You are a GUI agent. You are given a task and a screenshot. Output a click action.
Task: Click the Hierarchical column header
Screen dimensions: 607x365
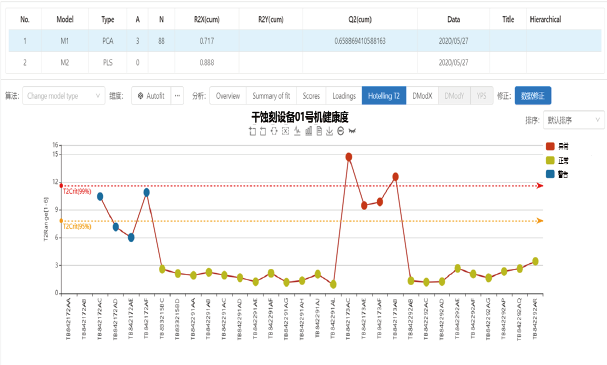pos(545,19)
